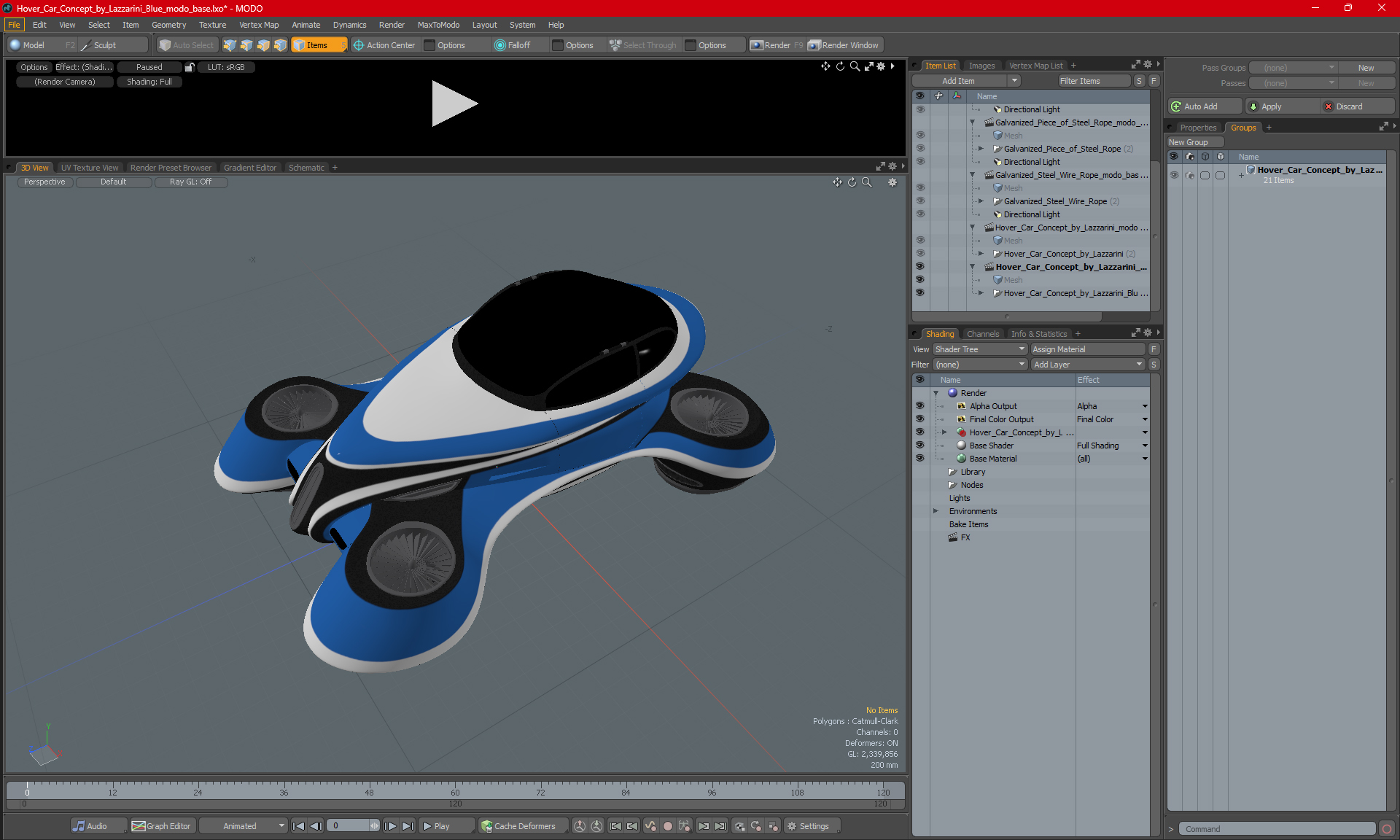Click the Perspective view label
The height and width of the screenshot is (840, 1400).
[44, 182]
